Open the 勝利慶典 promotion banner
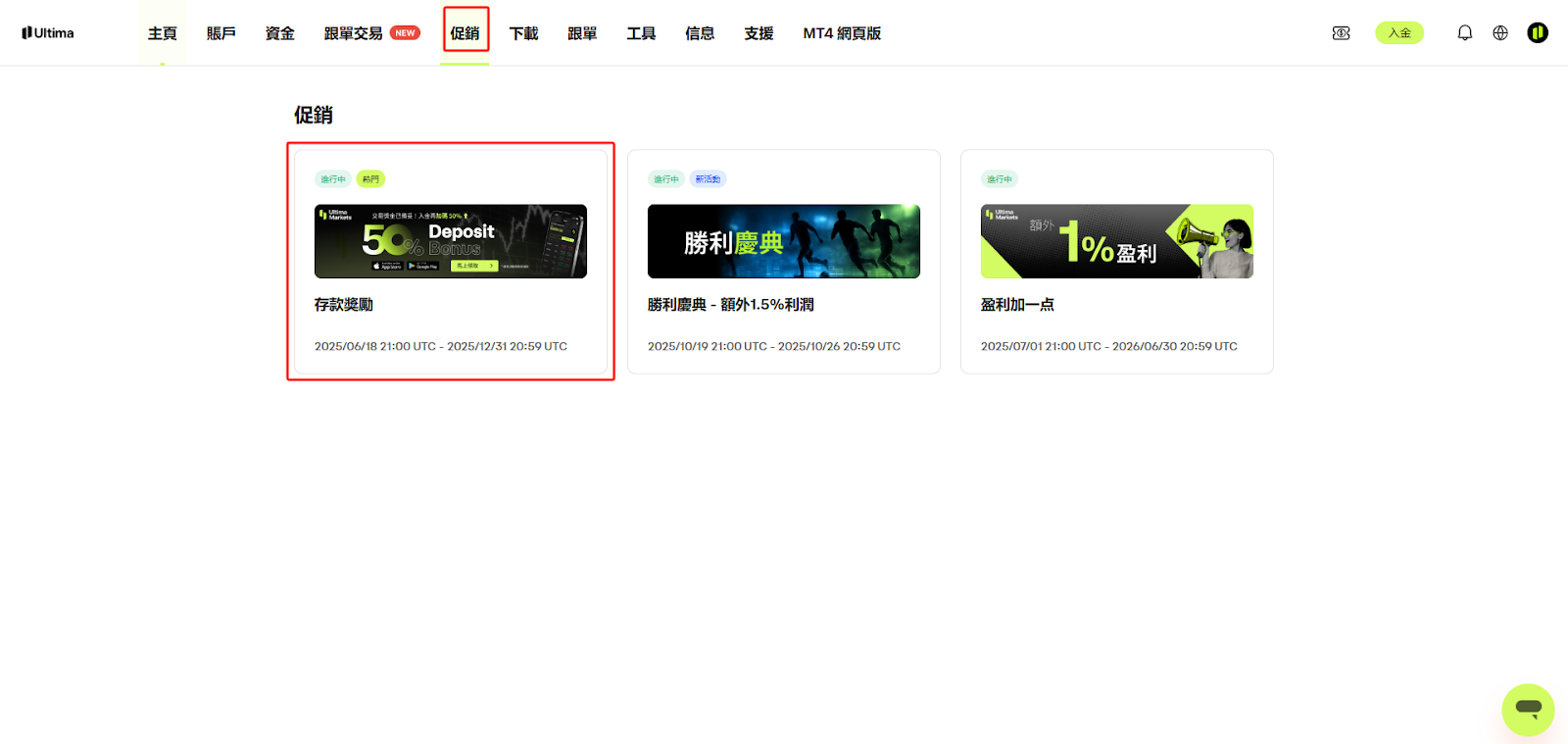The width and height of the screenshot is (1568, 744). [x=783, y=241]
